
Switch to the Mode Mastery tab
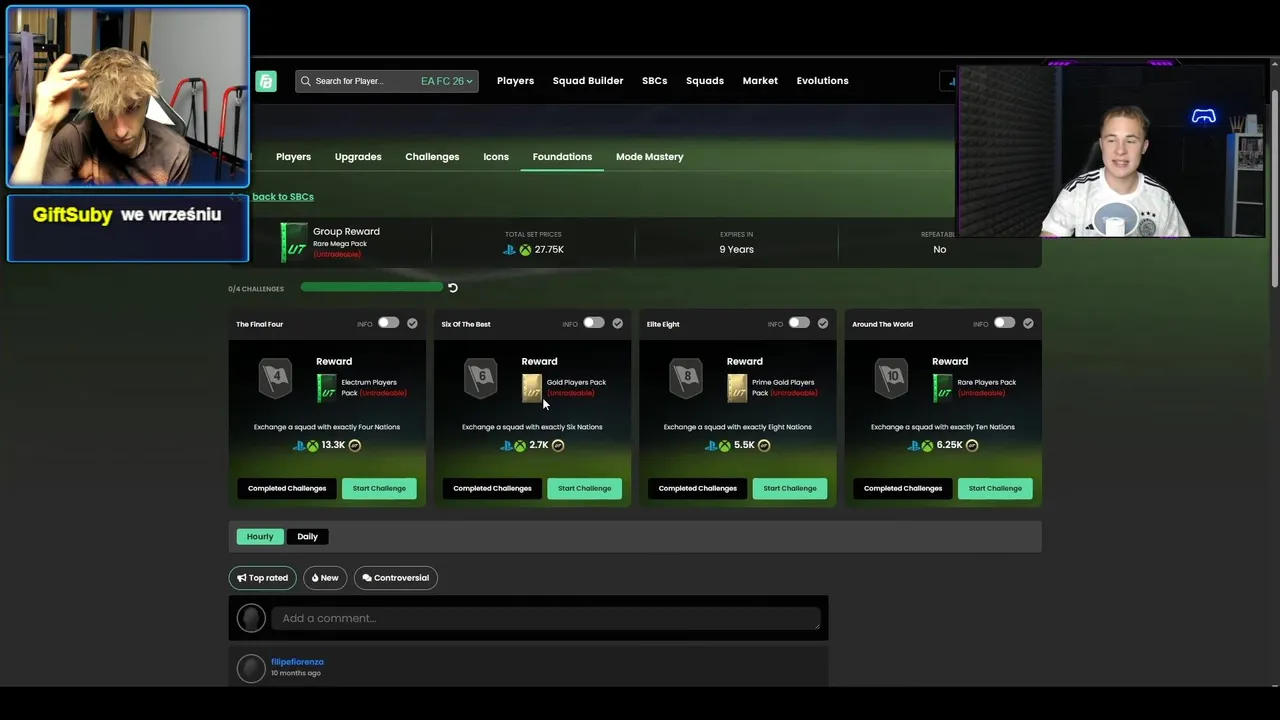click(x=650, y=157)
